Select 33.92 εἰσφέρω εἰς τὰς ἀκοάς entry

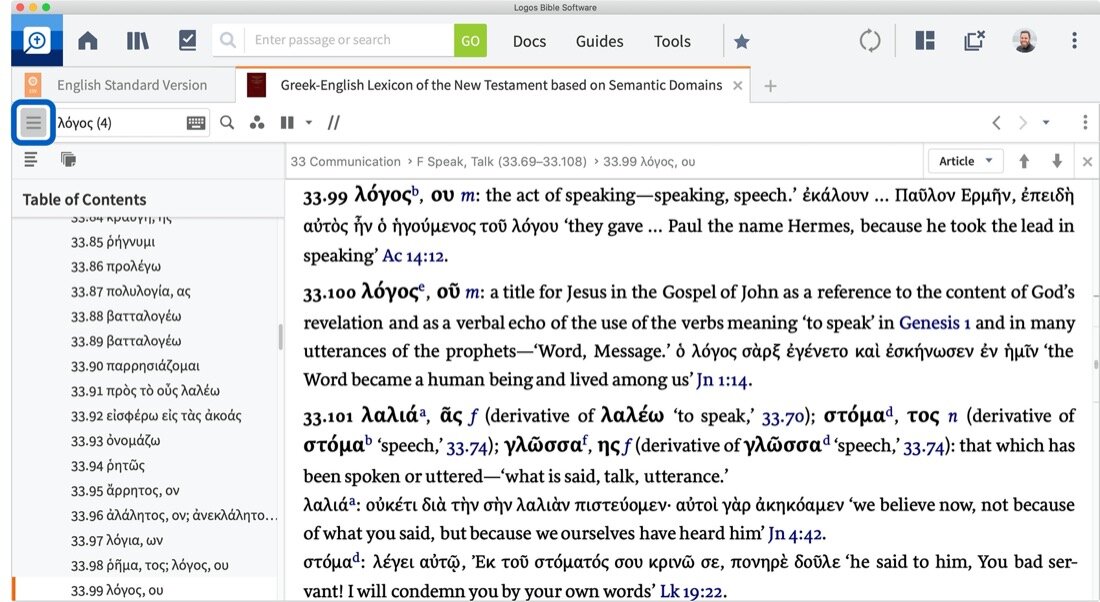(x=156, y=416)
